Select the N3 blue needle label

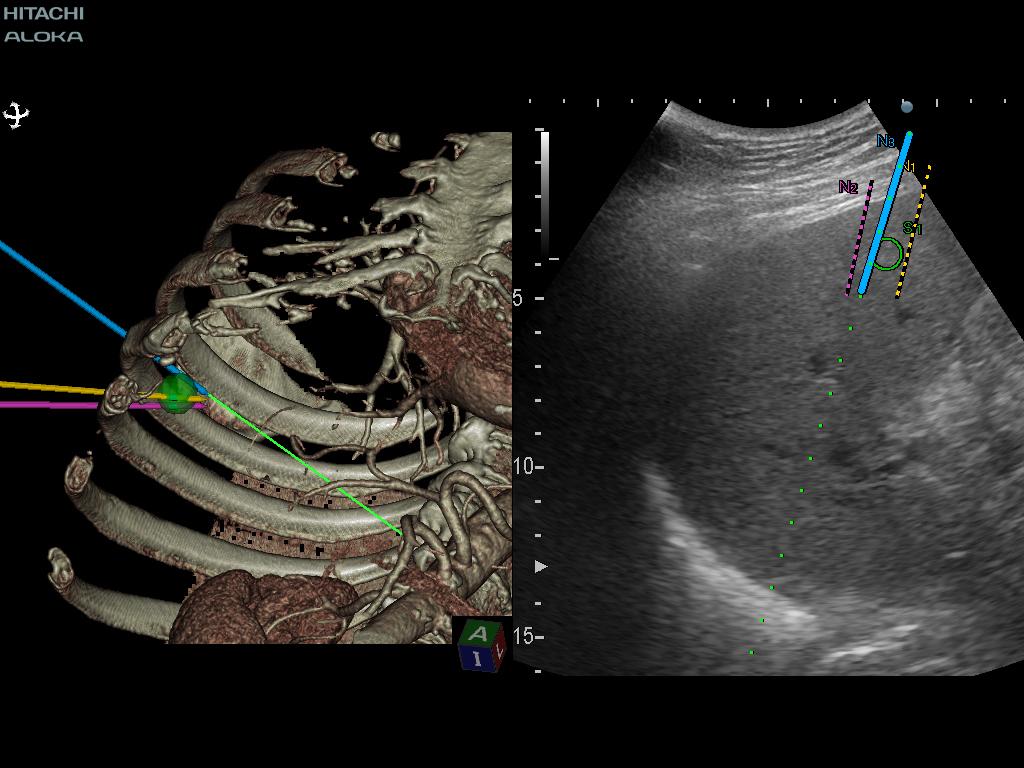click(886, 141)
